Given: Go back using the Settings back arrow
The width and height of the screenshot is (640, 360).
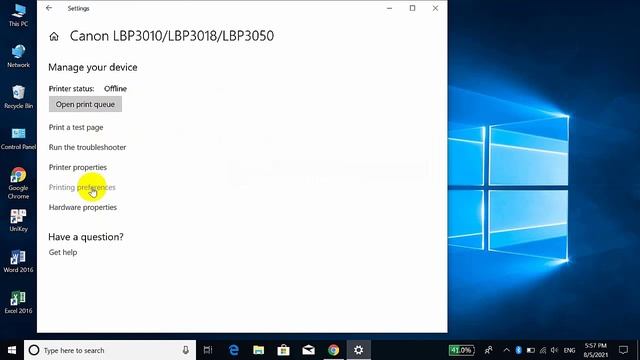Looking at the screenshot, I should [x=49, y=8].
